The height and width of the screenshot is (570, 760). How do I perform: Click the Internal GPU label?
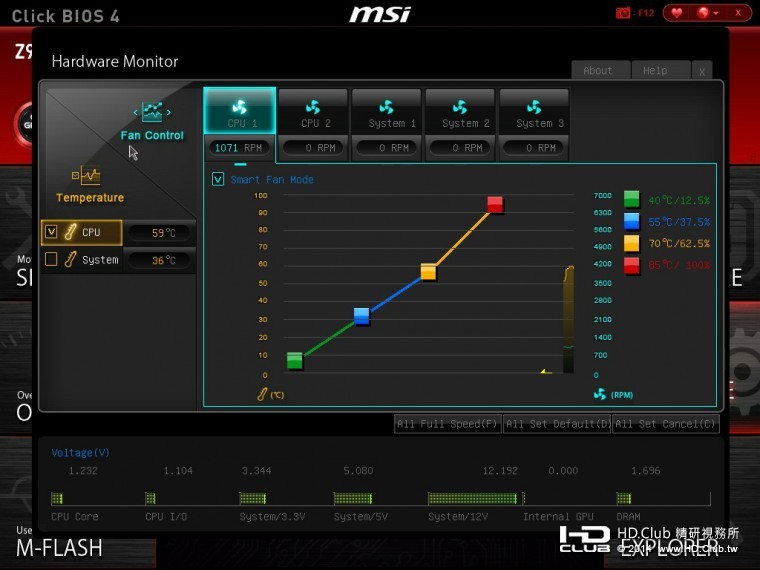[x=558, y=517]
